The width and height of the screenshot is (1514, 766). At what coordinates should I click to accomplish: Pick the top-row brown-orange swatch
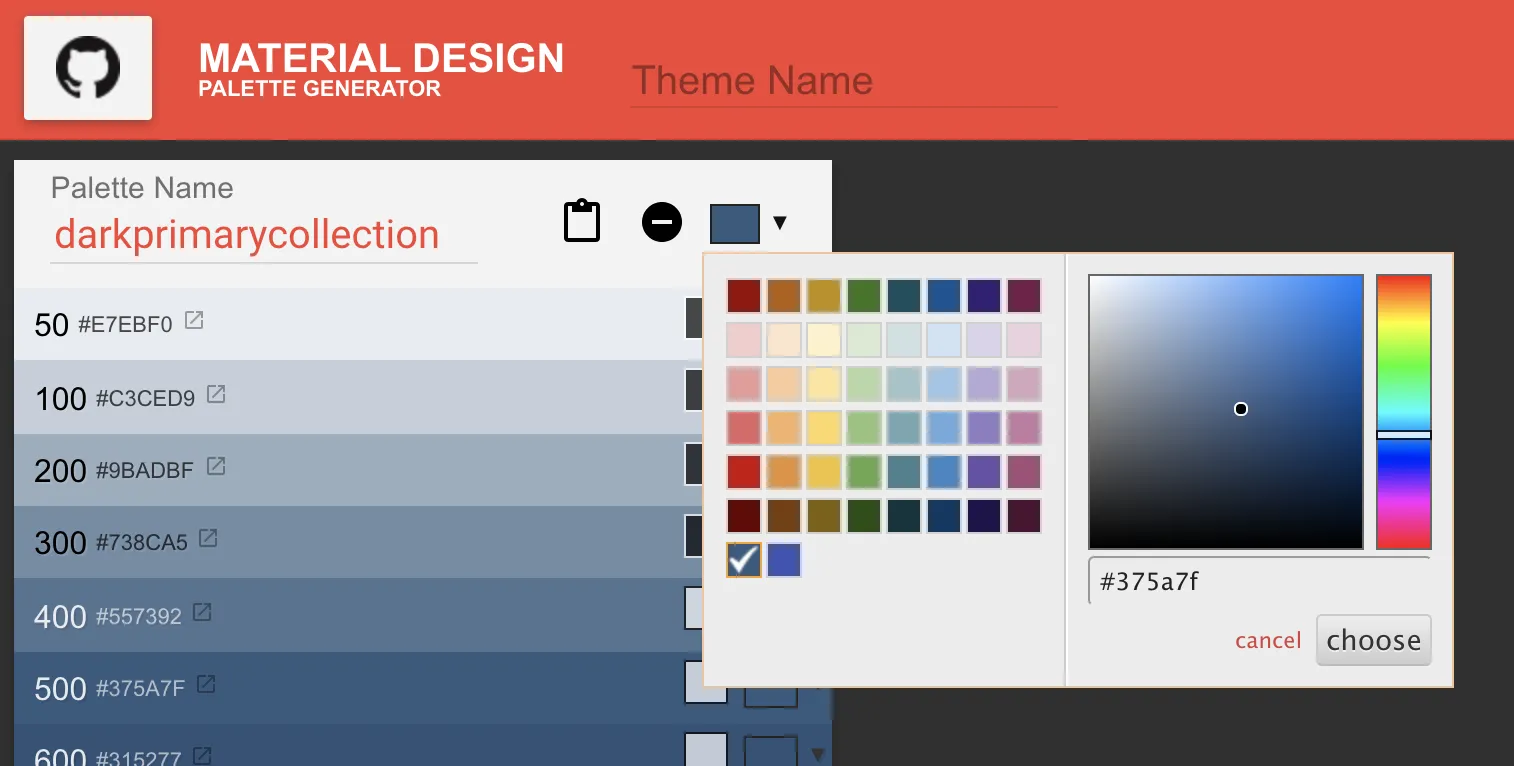coord(784,296)
